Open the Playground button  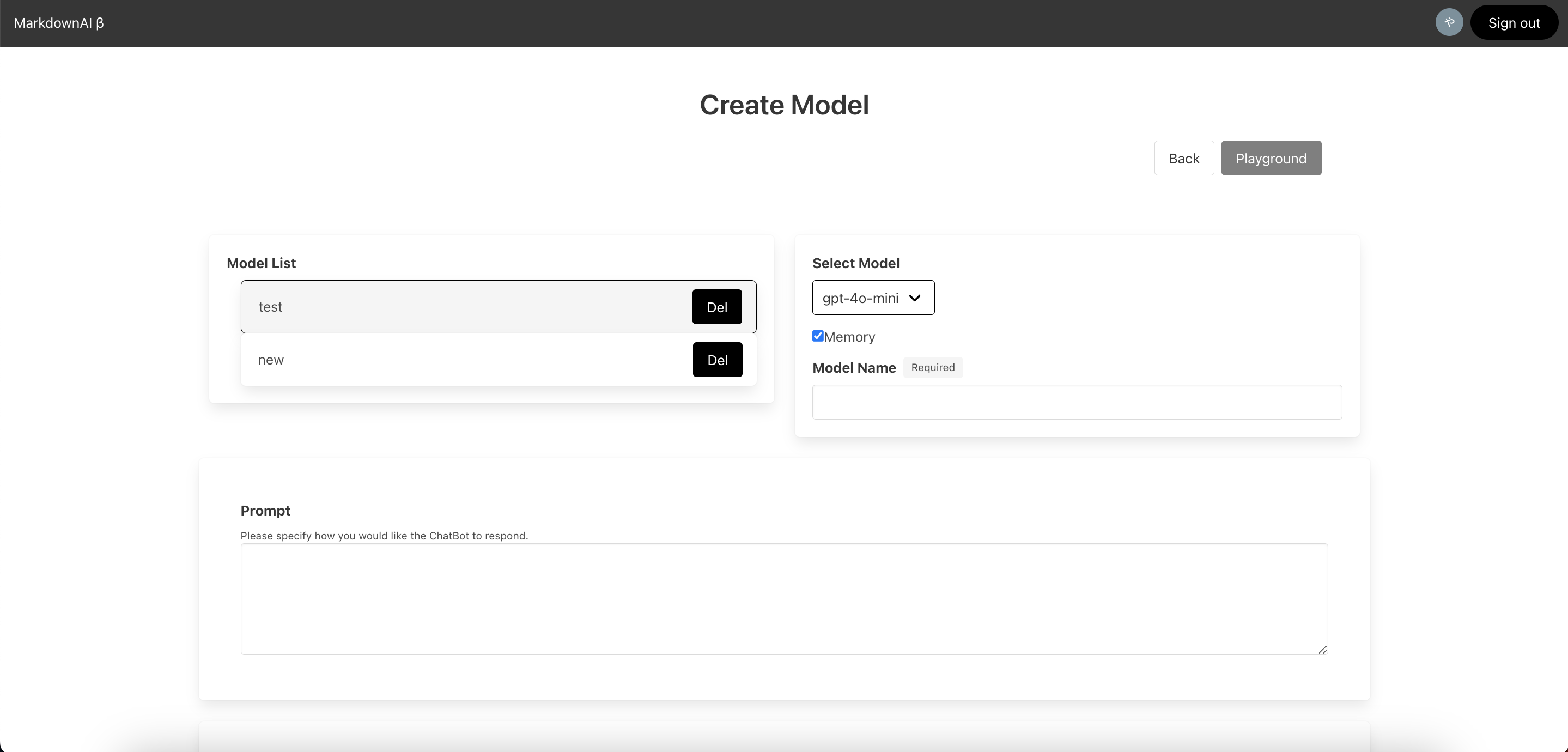[1271, 159]
